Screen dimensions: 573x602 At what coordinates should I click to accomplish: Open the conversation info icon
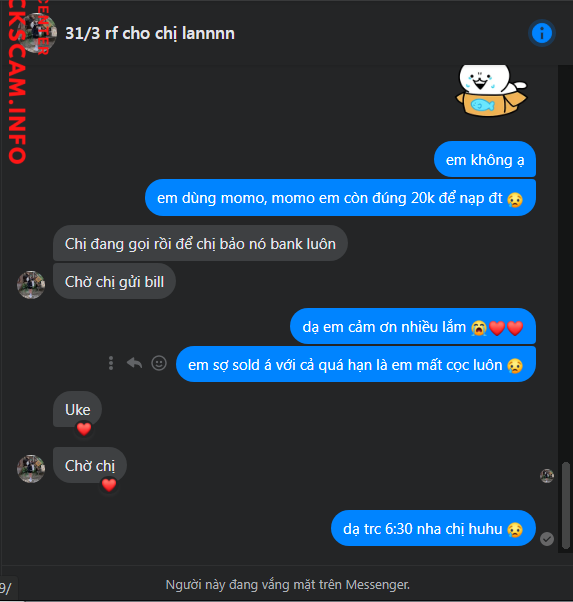click(542, 33)
